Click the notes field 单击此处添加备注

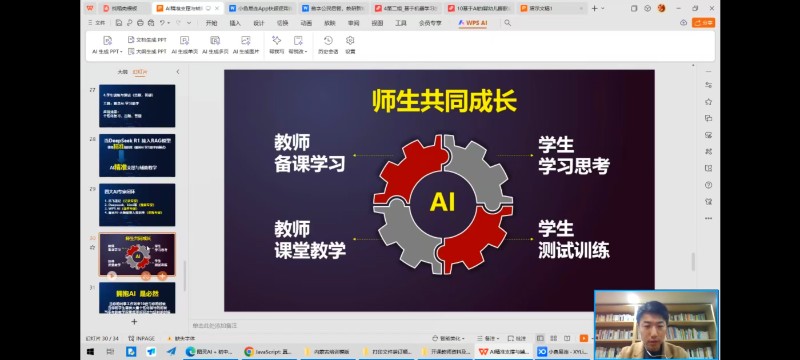(x=215, y=325)
